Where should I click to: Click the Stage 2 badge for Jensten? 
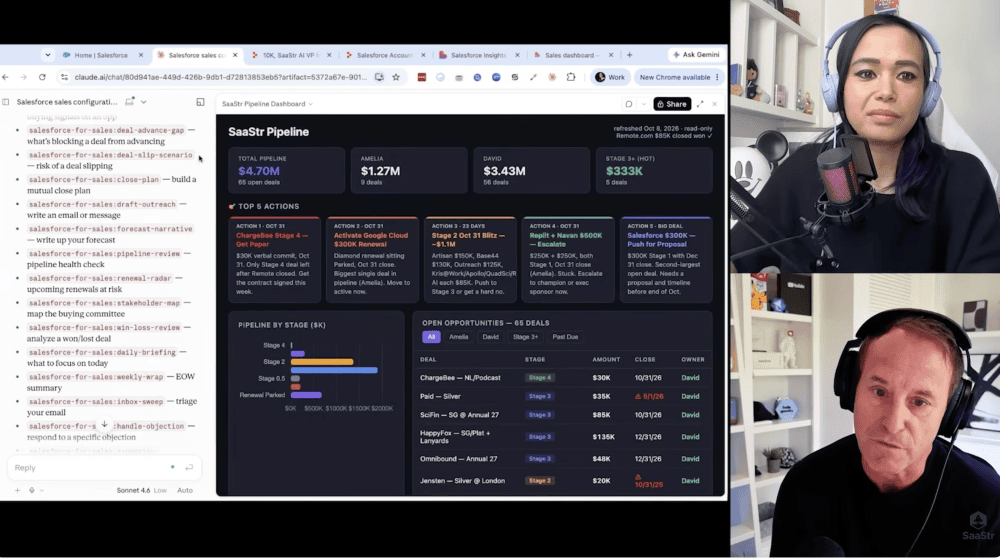[540, 481]
